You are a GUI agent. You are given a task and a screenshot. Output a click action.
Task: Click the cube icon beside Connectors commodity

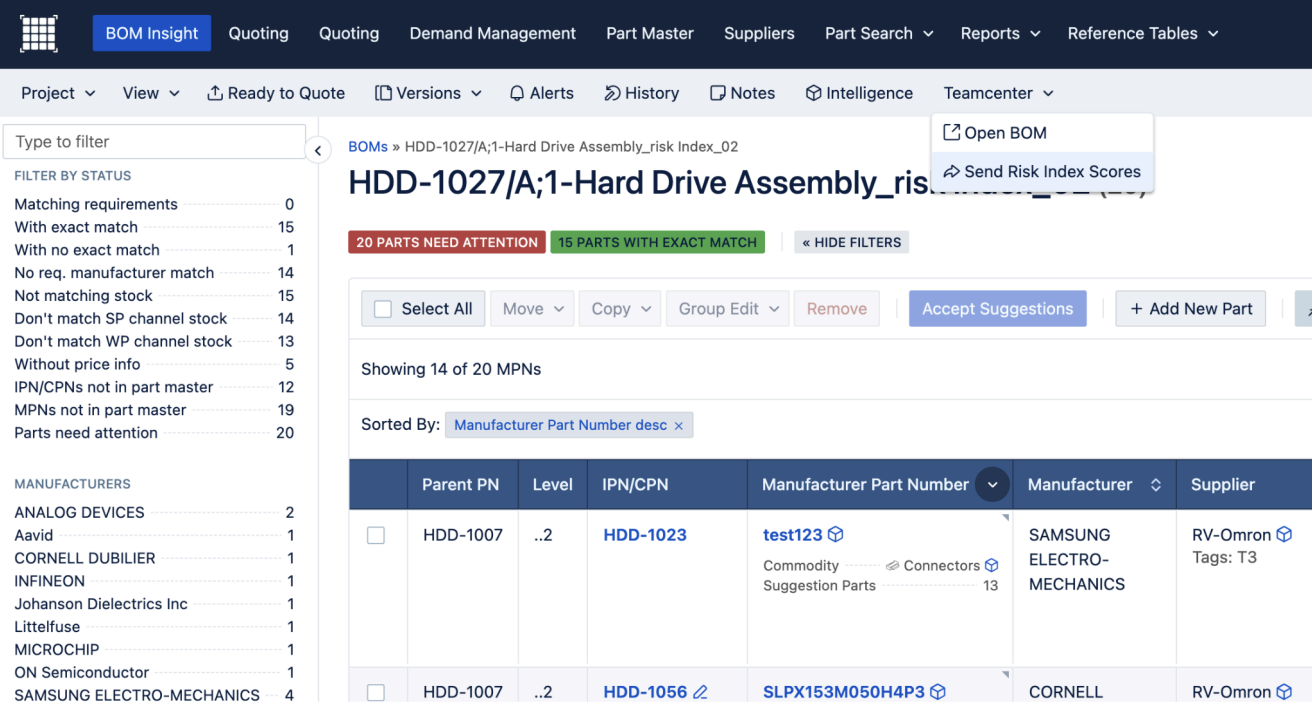point(992,566)
